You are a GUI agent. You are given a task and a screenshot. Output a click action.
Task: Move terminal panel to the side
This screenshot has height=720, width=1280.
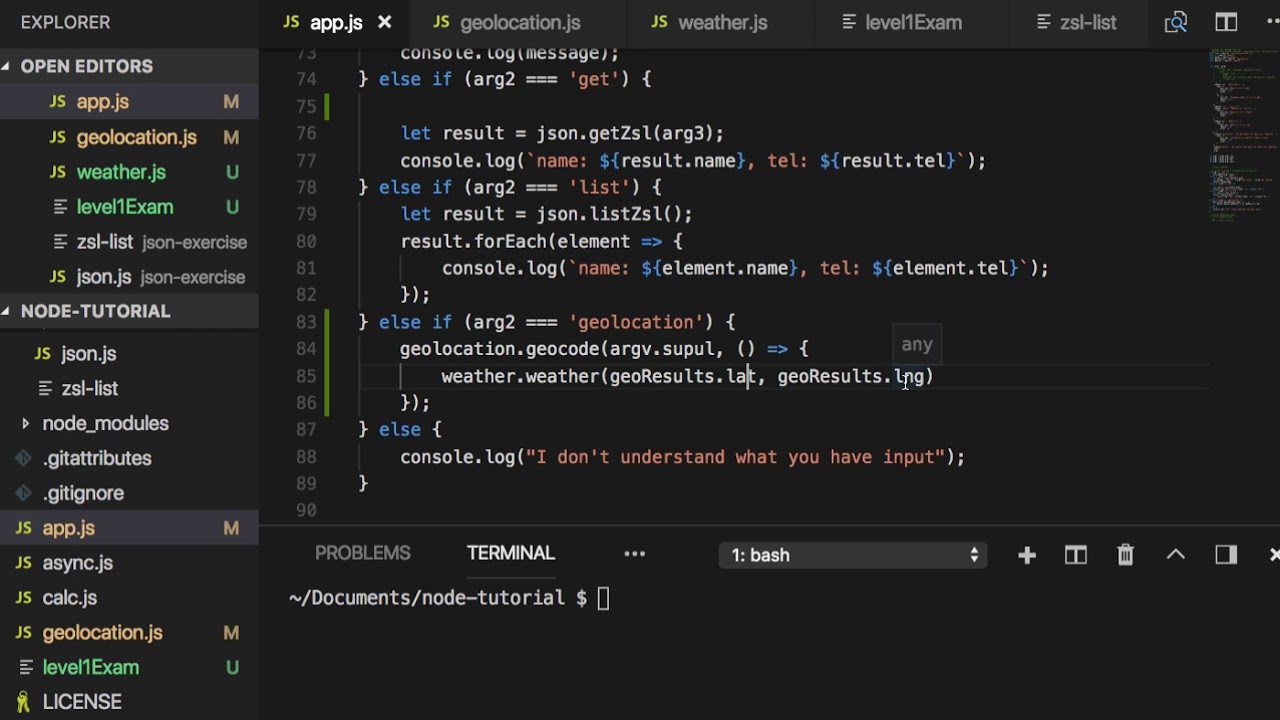click(x=1226, y=555)
